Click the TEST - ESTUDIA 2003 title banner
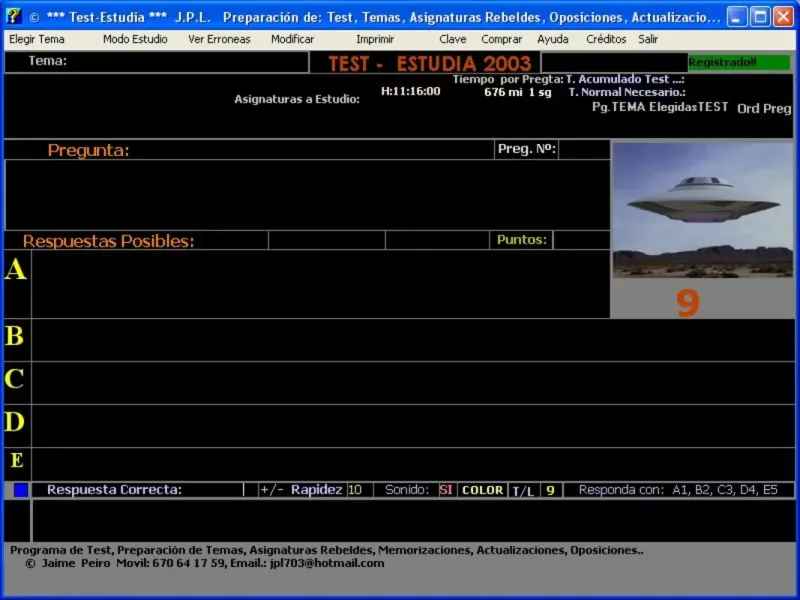Screen dimensions: 800x600 [429, 63]
